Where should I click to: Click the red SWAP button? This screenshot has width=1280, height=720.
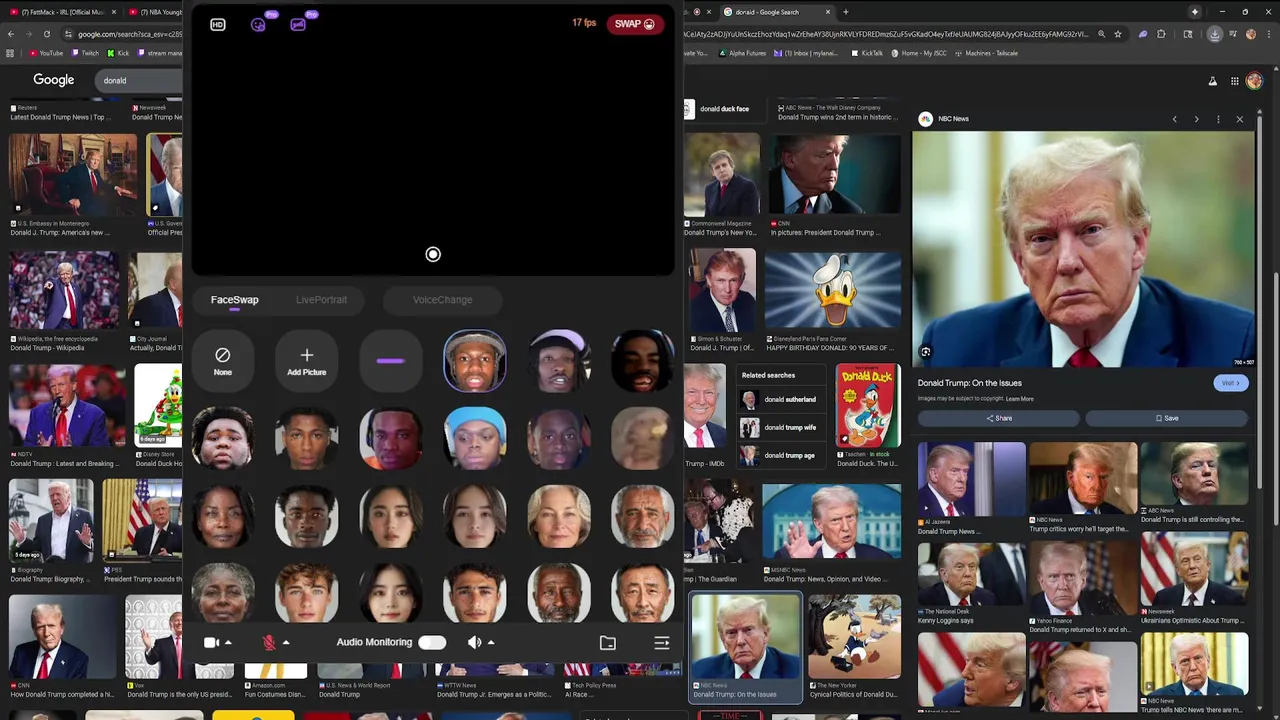click(x=635, y=24)
